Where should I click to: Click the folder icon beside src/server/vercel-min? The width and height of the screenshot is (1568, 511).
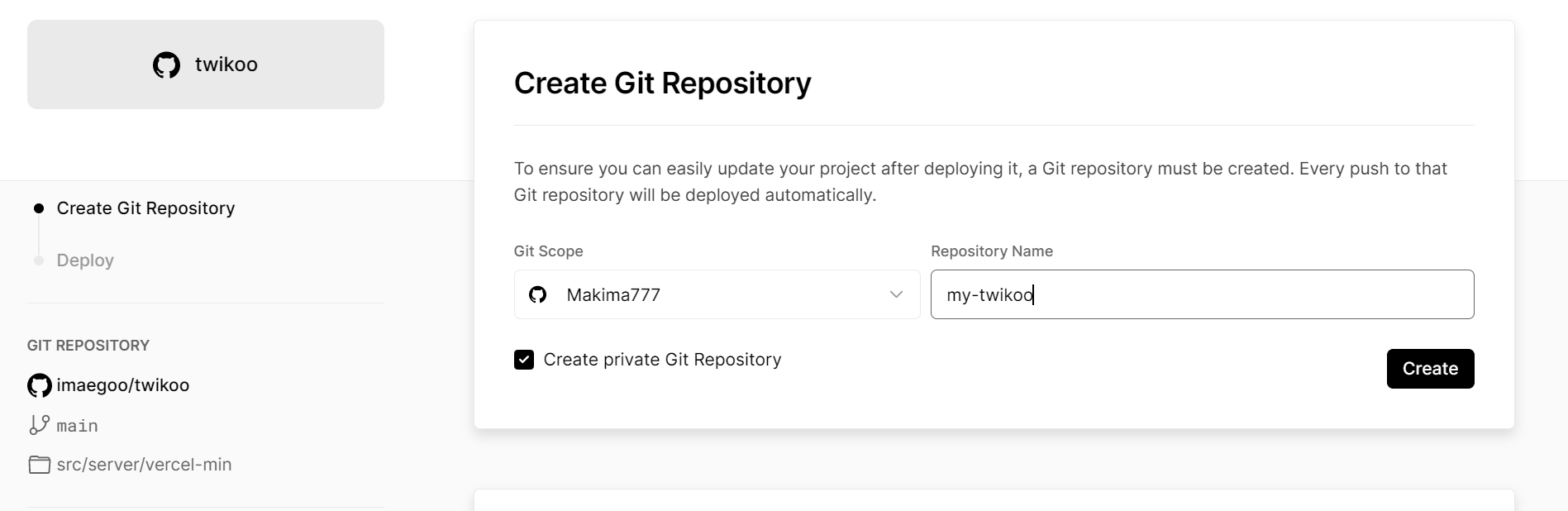tap(40, 465)
